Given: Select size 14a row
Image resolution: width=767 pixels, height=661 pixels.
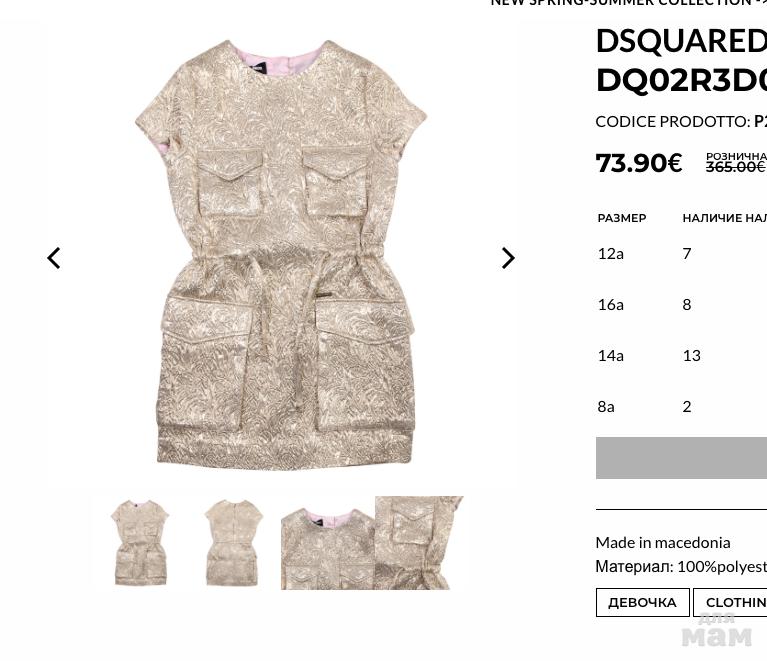Looking at the screenshot, I should (x=682, y=355).
